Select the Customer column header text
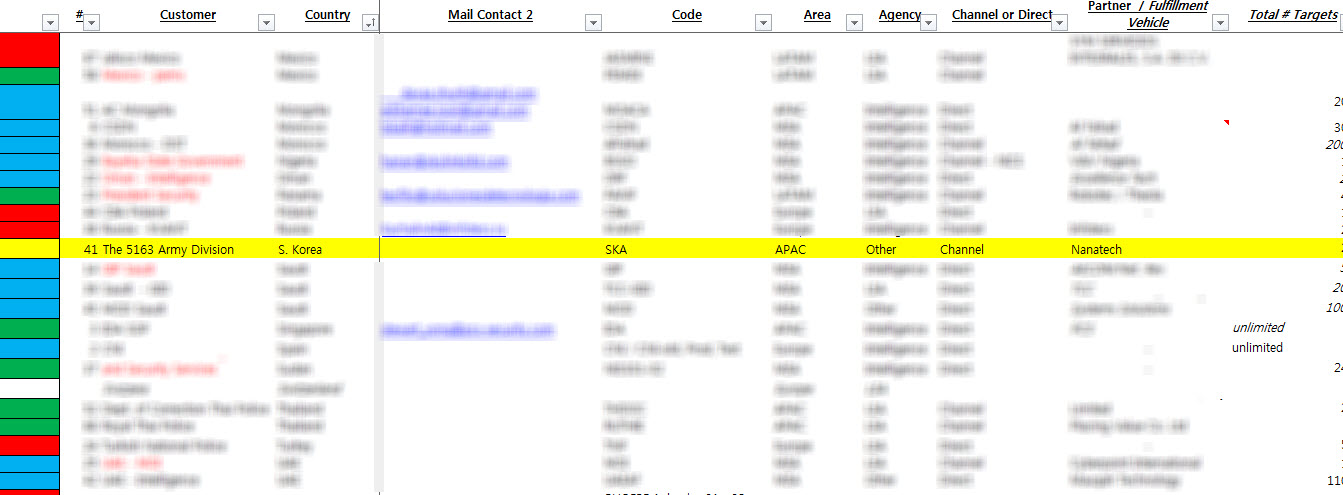The height and width of the screenshot is (495, 1343). click(187, 15)
